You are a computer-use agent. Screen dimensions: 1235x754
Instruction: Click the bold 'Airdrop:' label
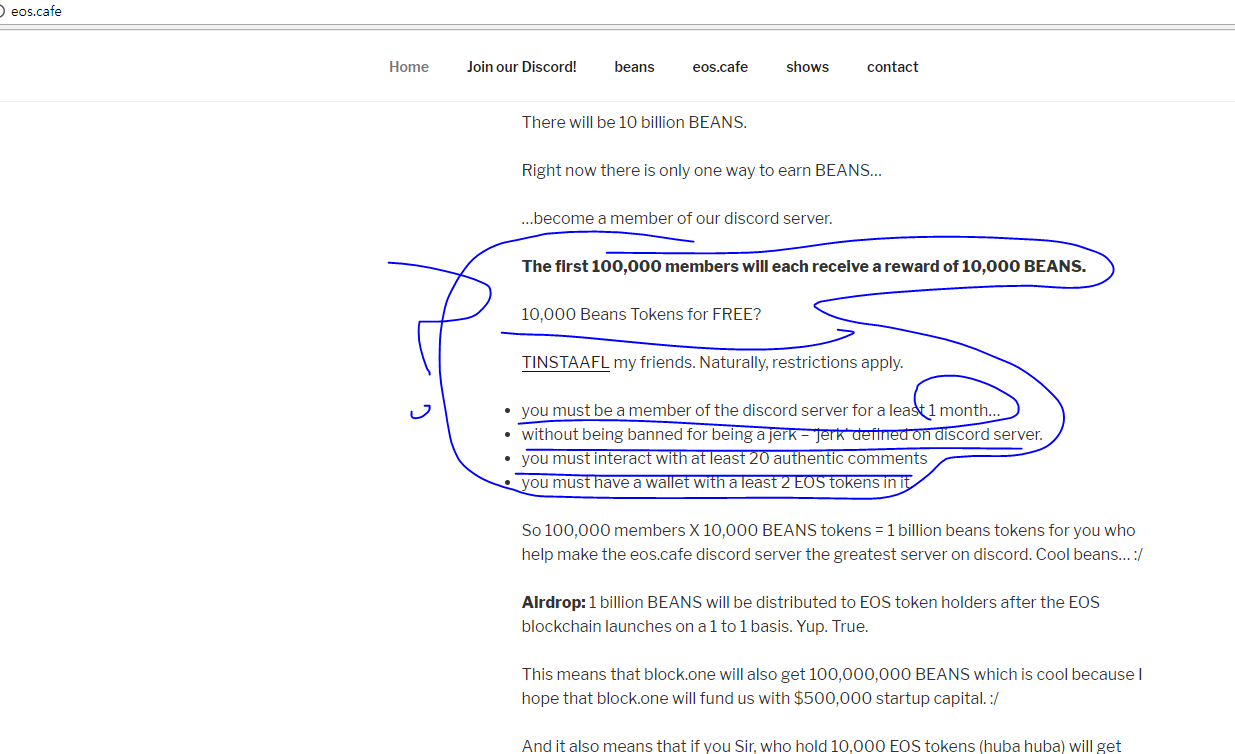tap(553, 602)
